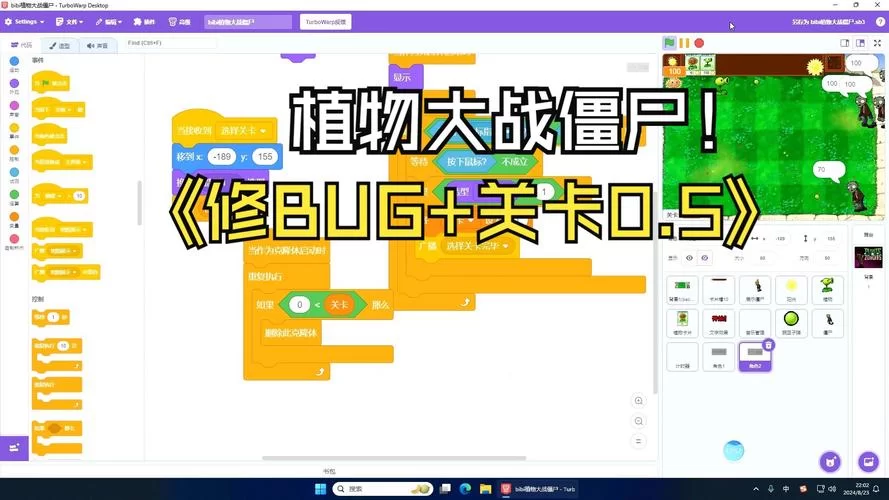The width and height of the screenshot is (889, 500).
Task: Open the advanced settings menu item
Action: (180, 22)
